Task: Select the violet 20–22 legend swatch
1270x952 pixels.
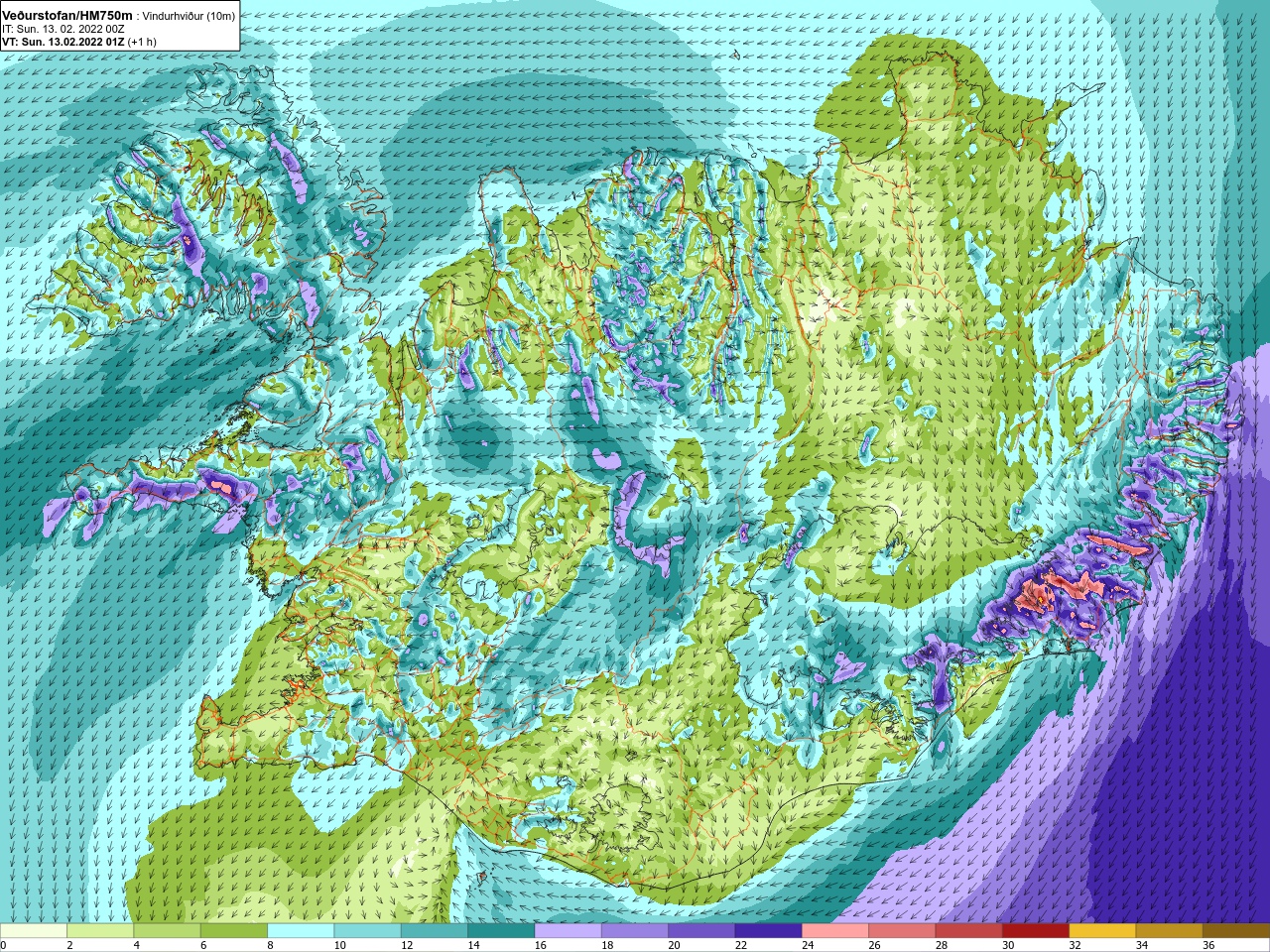Action: point(701,931)
